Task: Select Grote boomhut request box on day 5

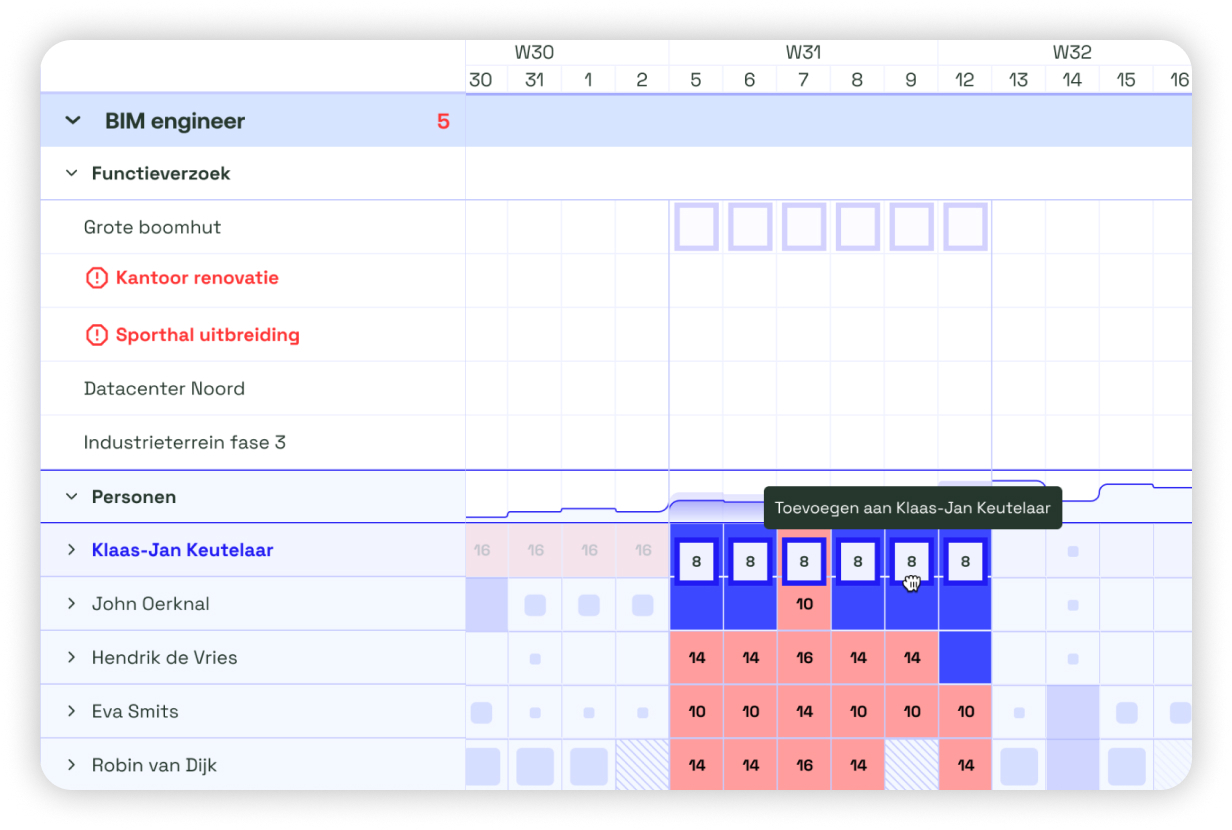Action: (x=696, y=227)
